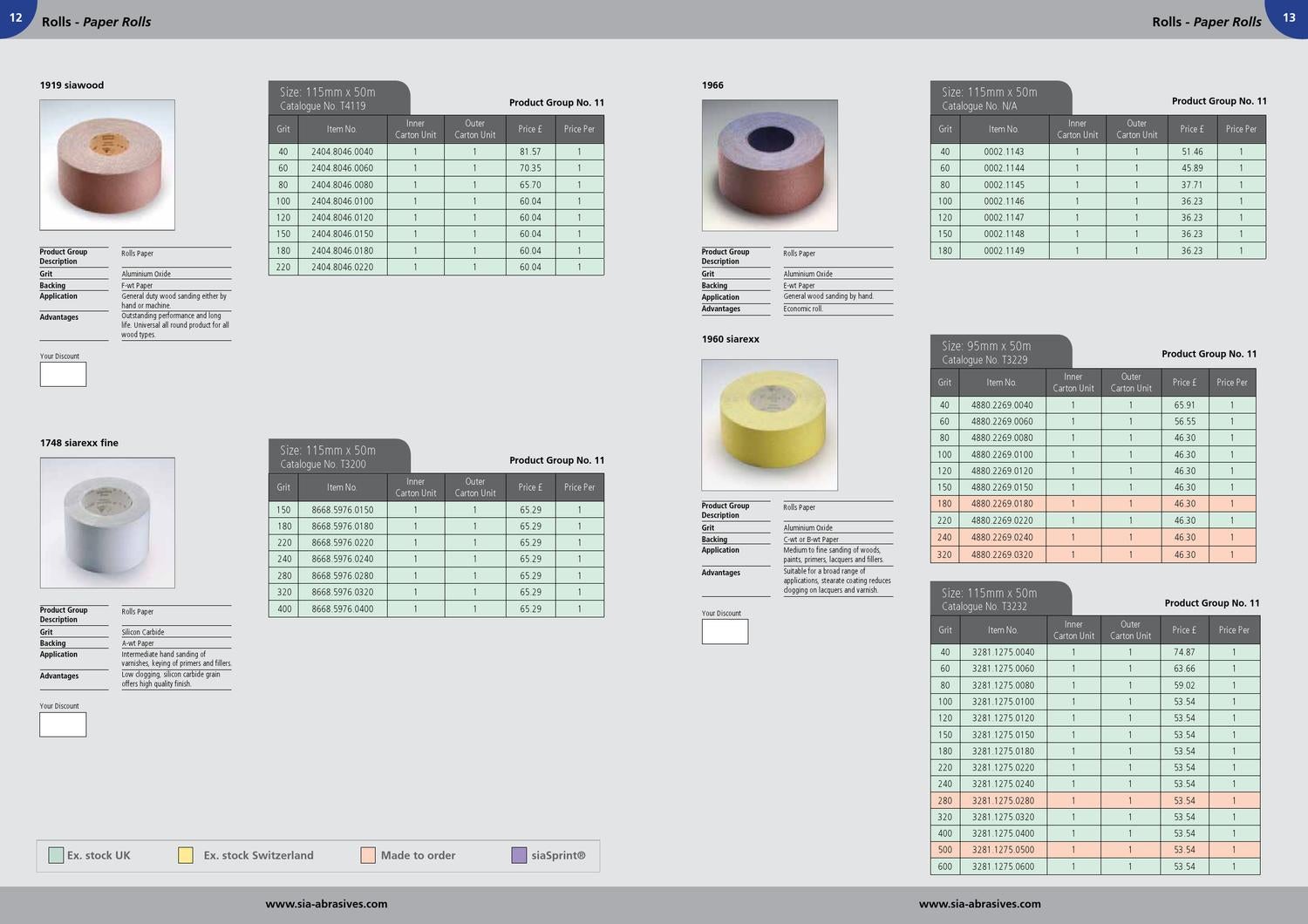Select item number 4880.2269.0320
This screenshot has width=1308, height=924.
pyautogui.click(x=1002, y=554)
